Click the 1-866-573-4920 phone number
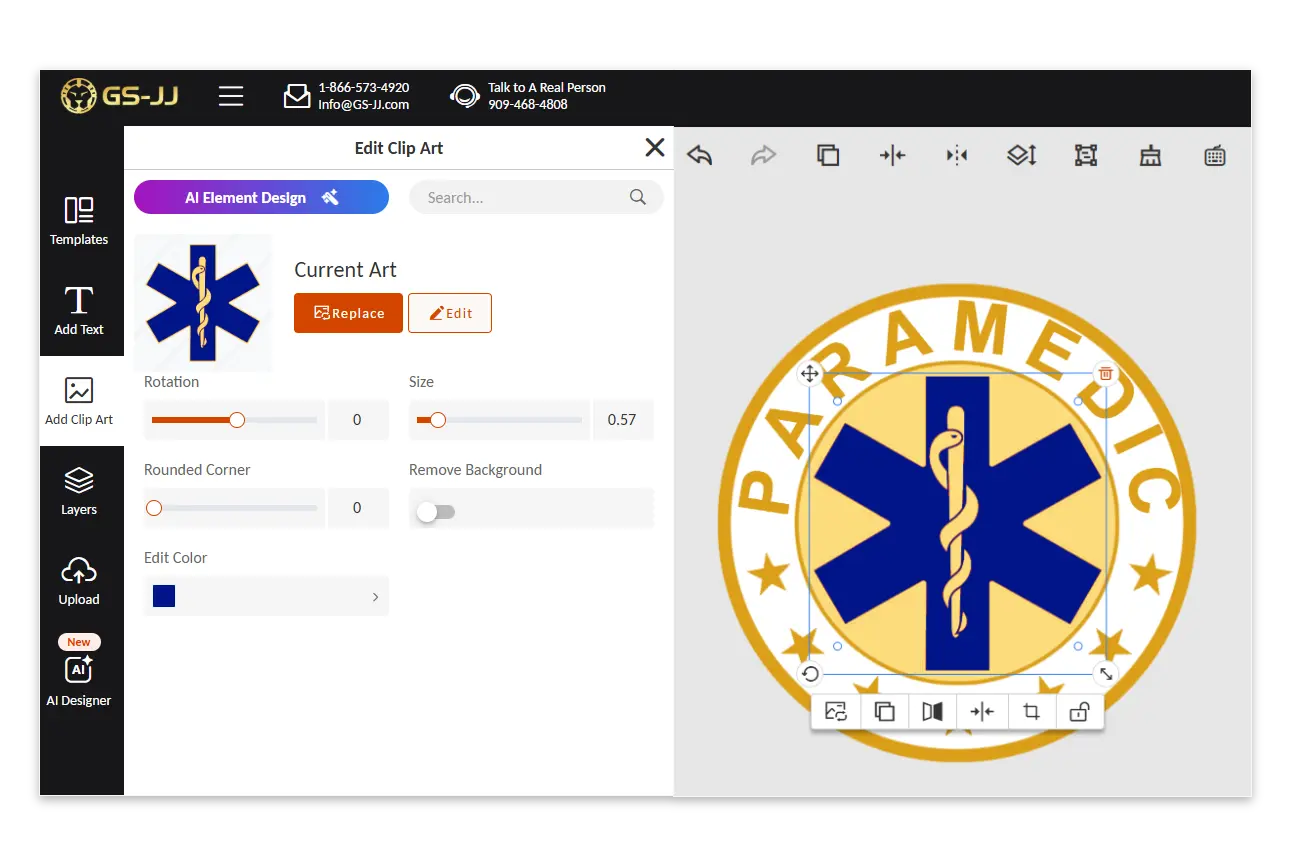 tap(364, 88)
